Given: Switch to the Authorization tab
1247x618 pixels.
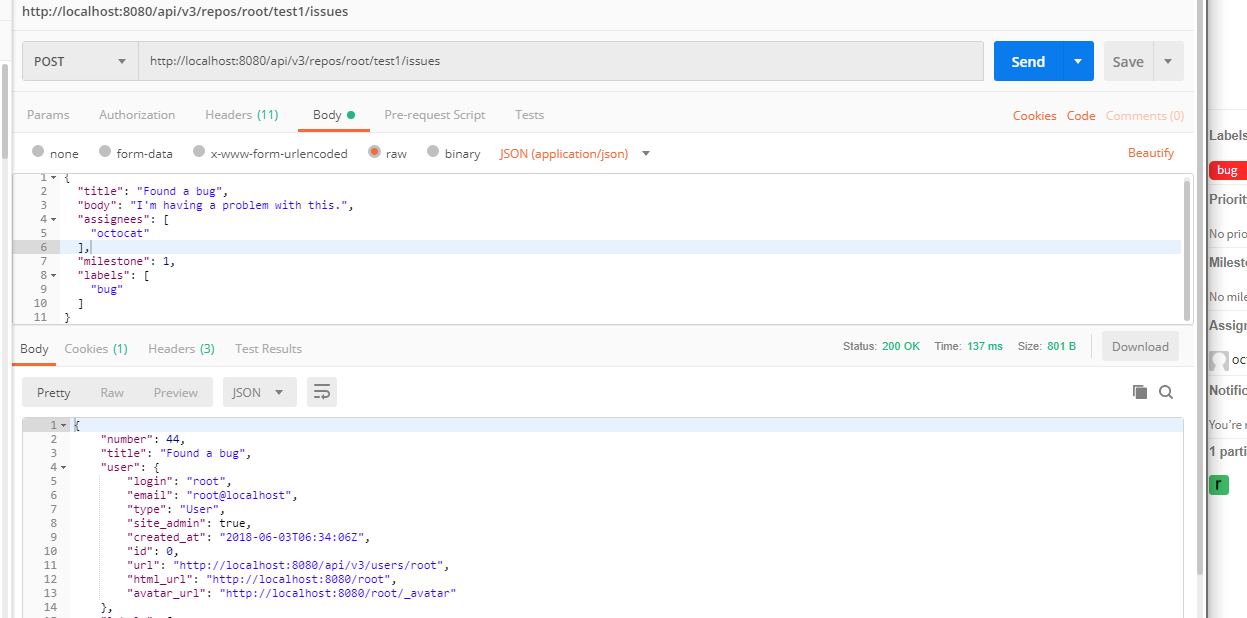Looking at the screenshot, I should [137, 115].
